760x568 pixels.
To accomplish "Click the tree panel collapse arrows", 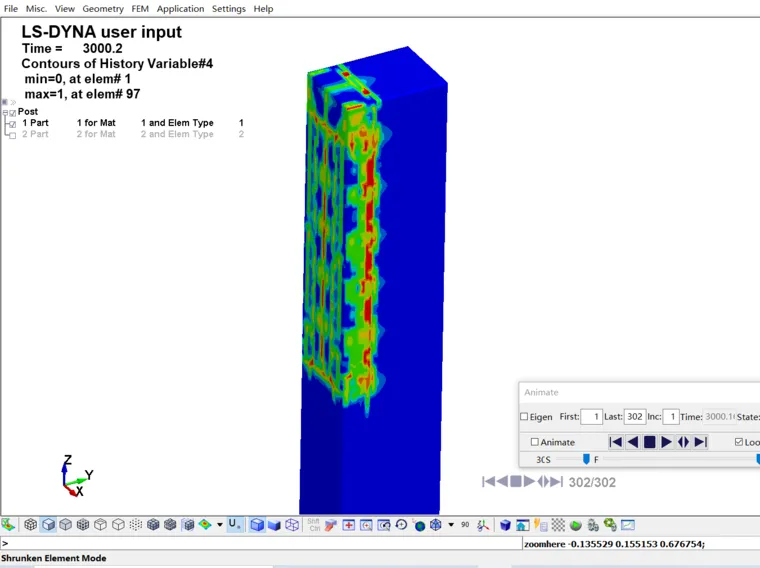I will (x=13, y=102).
